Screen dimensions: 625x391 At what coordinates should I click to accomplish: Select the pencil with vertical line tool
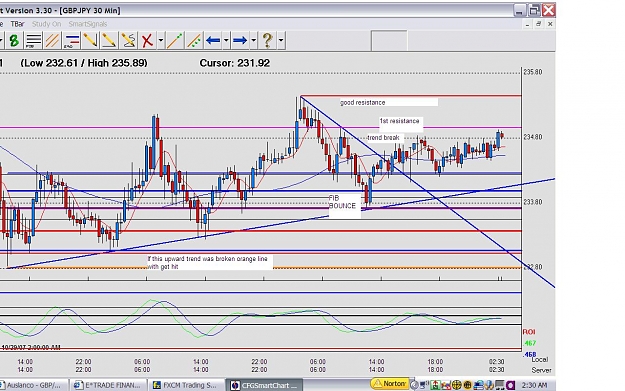90,40
